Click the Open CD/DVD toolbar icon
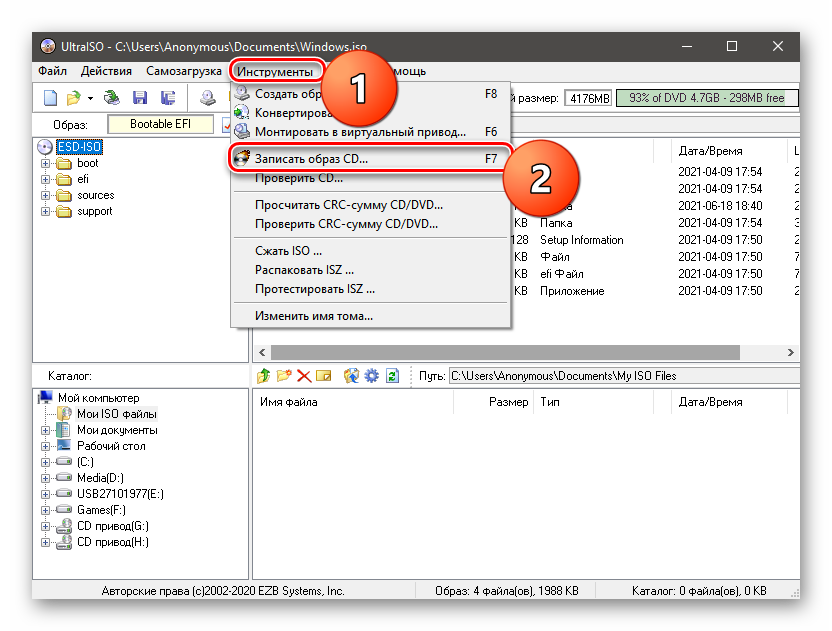 pyautogui.click(x=111, y=98)
